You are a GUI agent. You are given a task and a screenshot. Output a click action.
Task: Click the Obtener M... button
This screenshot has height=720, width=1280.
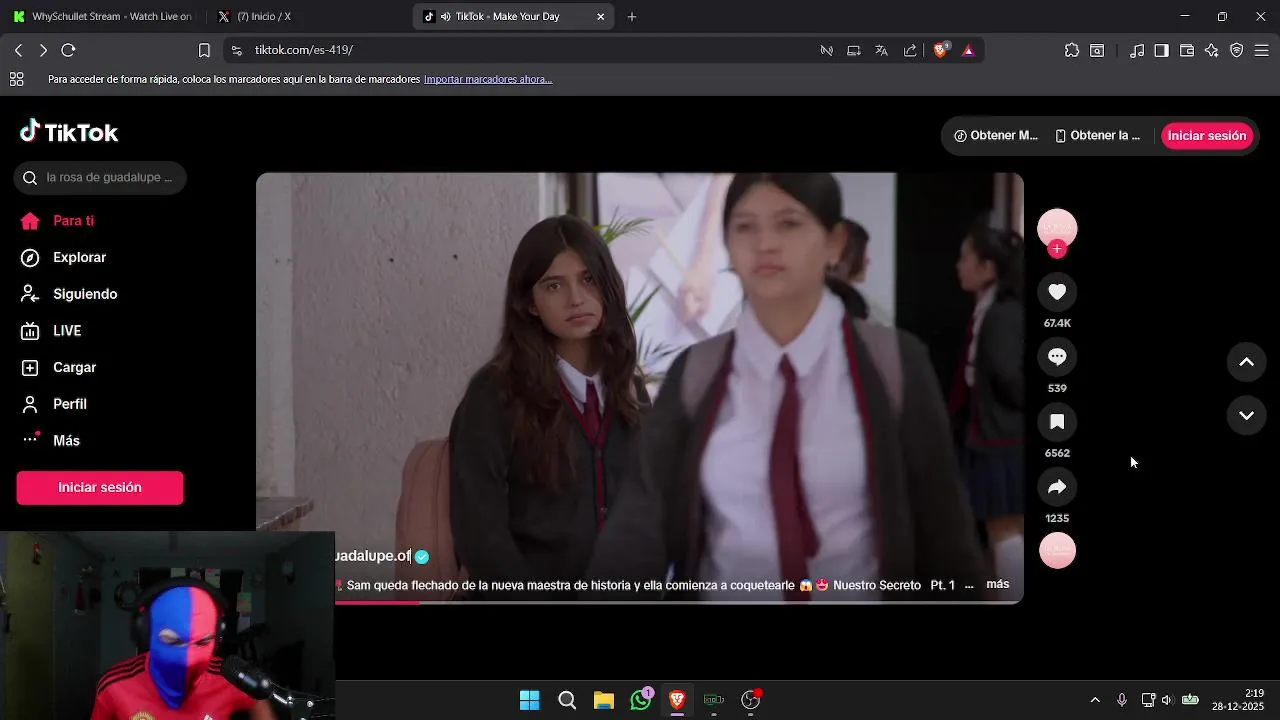pos(996,136)
